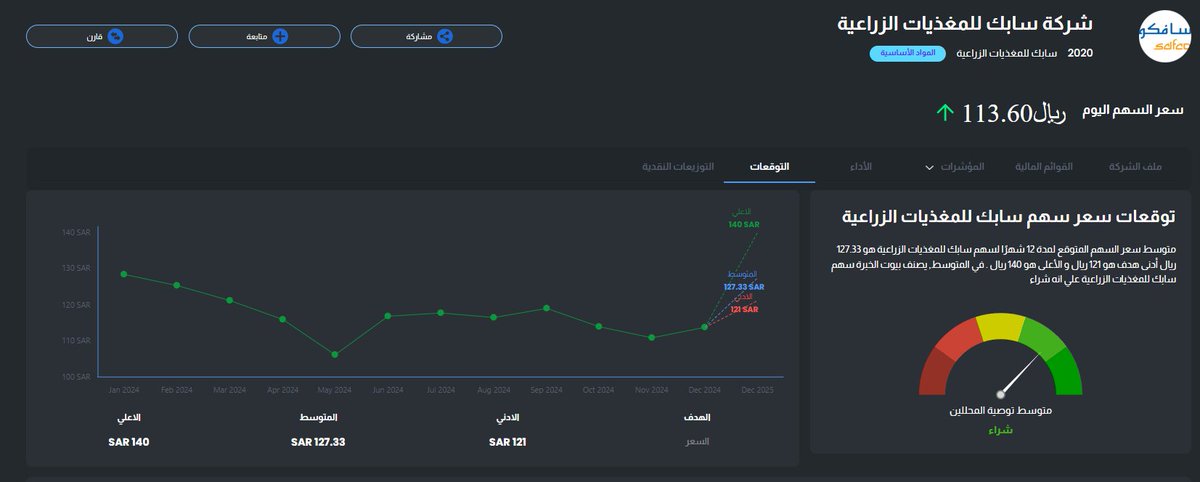The image size is (1200, 482).
Task: Expand the المؤشرات dropdown chevron
Action: click(x=929, y=167)
